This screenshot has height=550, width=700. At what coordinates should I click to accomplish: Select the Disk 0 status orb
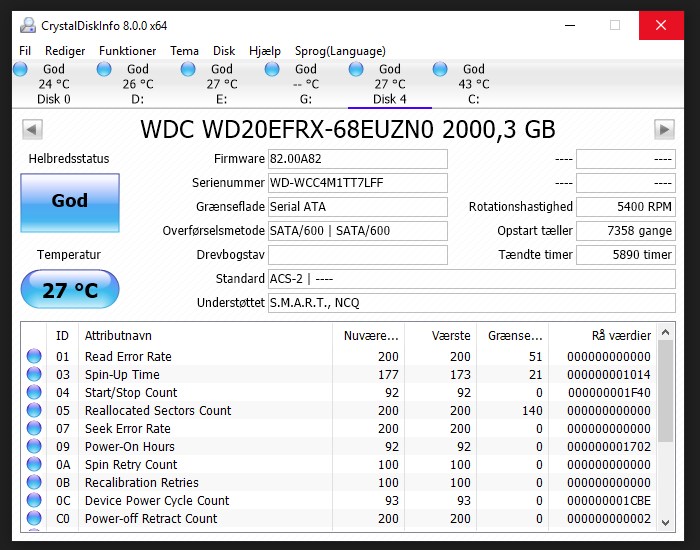(21, 69)
